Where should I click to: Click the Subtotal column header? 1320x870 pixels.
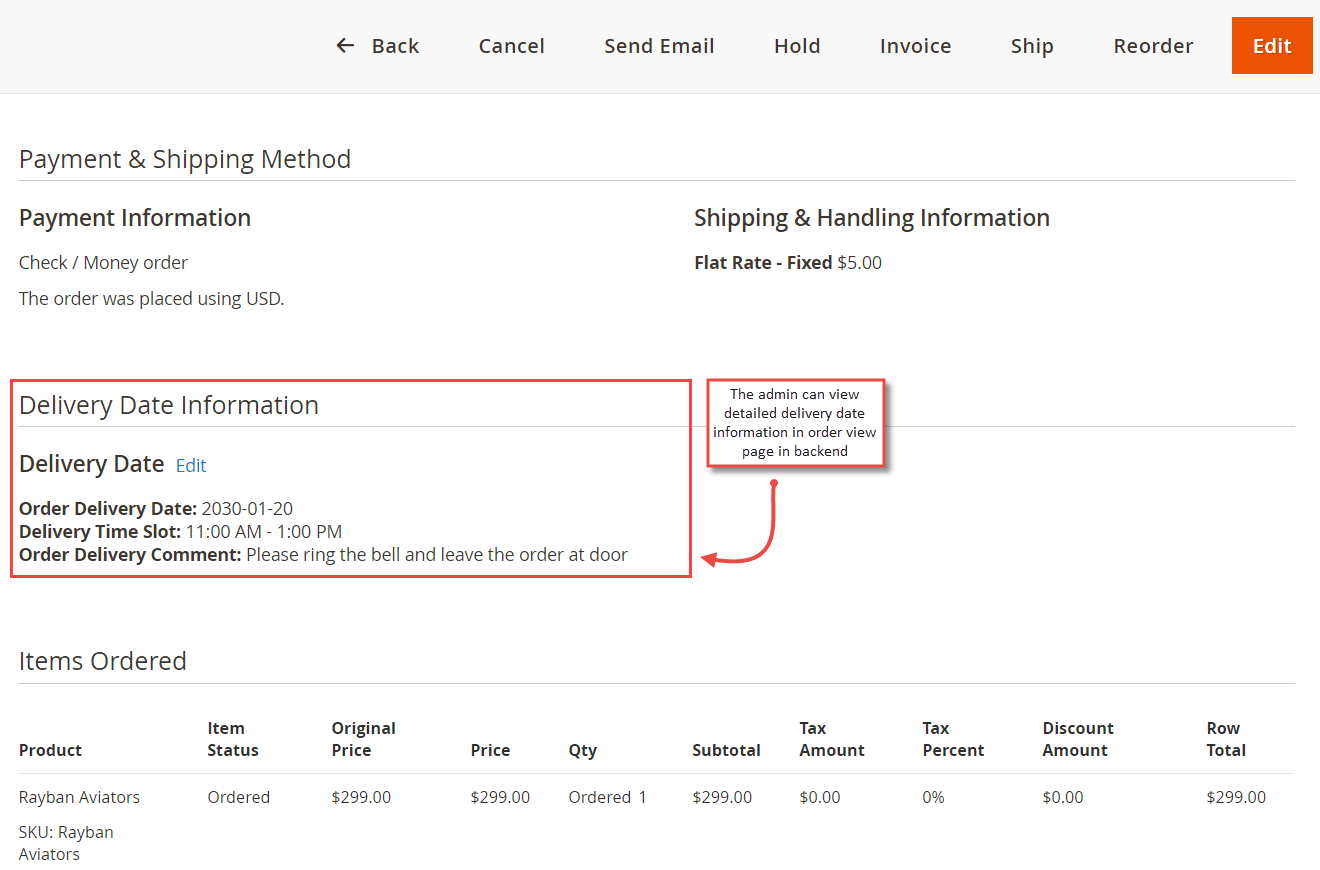click(726, 749)
